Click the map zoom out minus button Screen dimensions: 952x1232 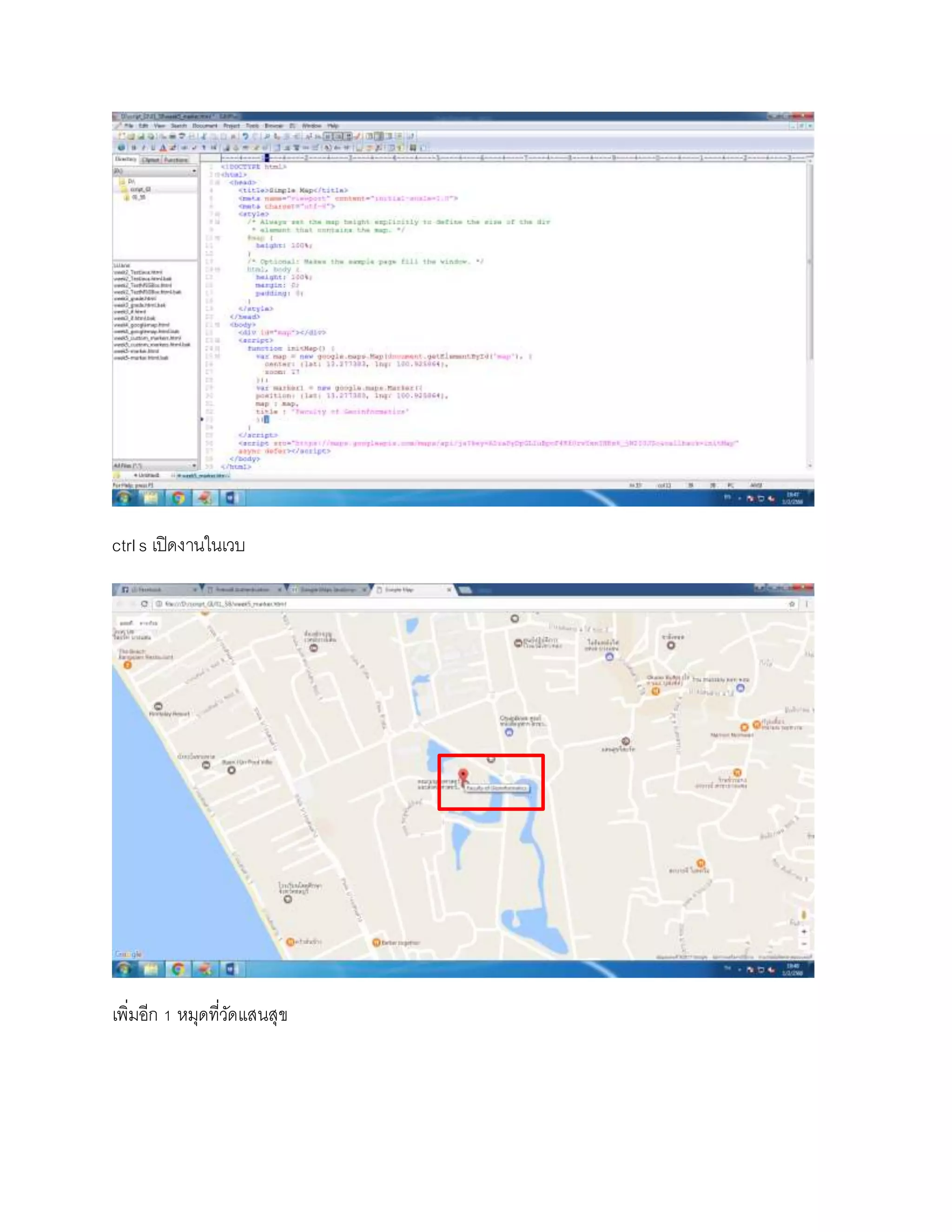point(804,944)
